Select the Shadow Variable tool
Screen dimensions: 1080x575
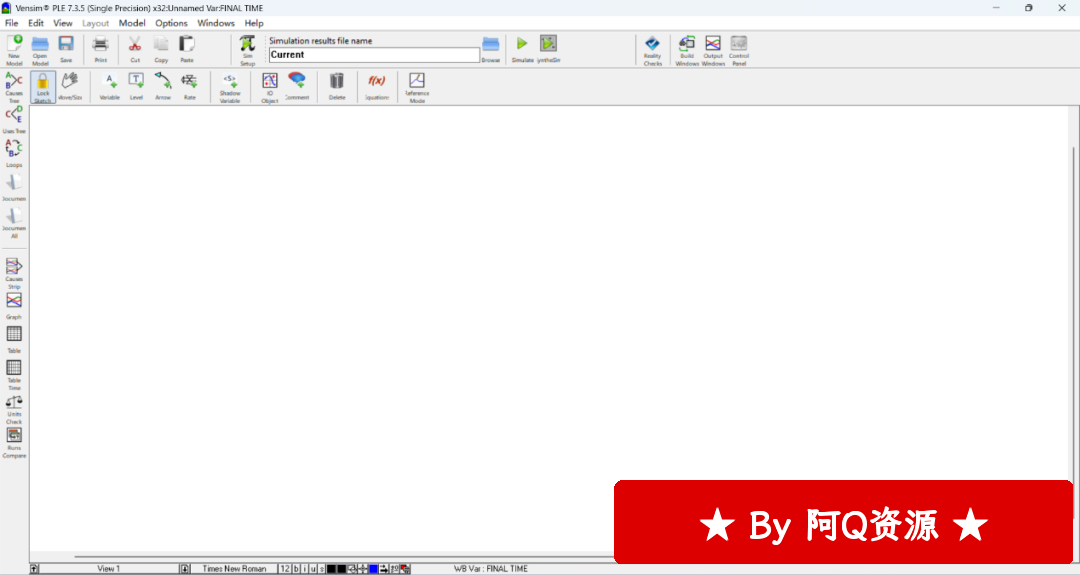[230, 87]
